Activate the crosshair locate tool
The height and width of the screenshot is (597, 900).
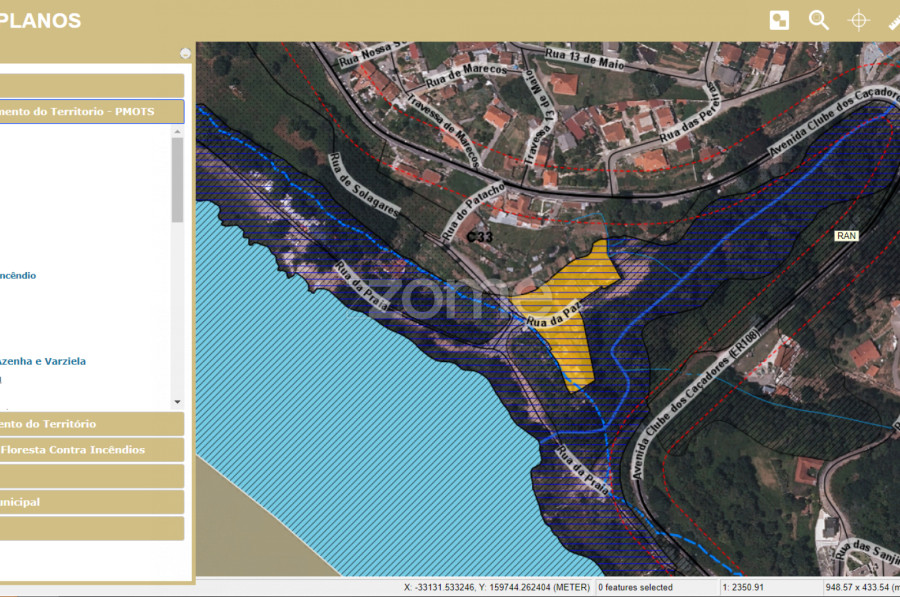[858, 20]
